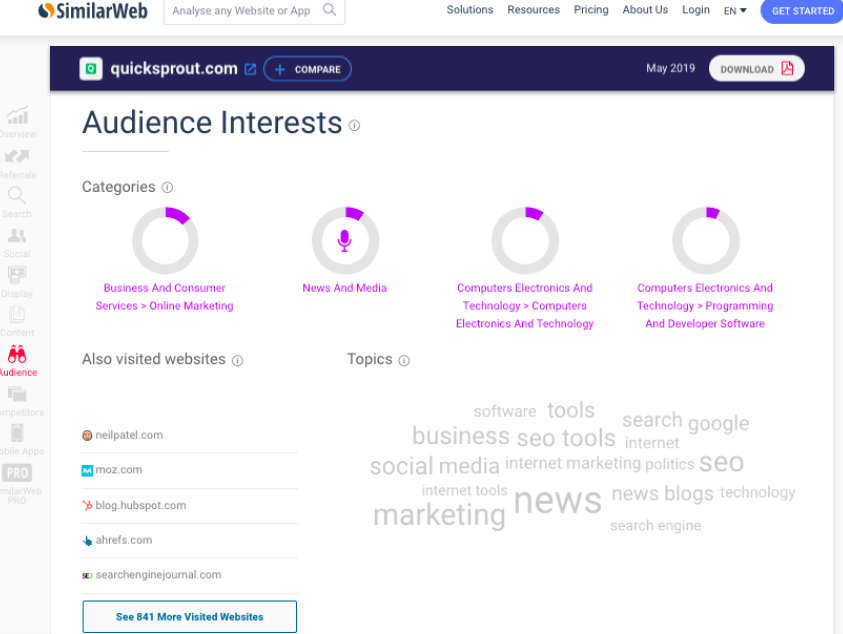Viewport: 843px width, 634px height.
Task: Click the info icon beside Audience Interests
Action: (x=354, y=125)
